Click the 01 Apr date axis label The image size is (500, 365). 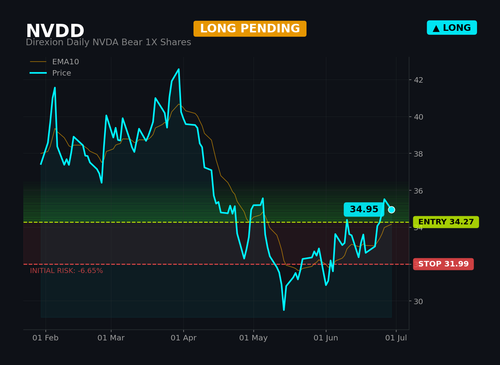[x=183, y=338]
